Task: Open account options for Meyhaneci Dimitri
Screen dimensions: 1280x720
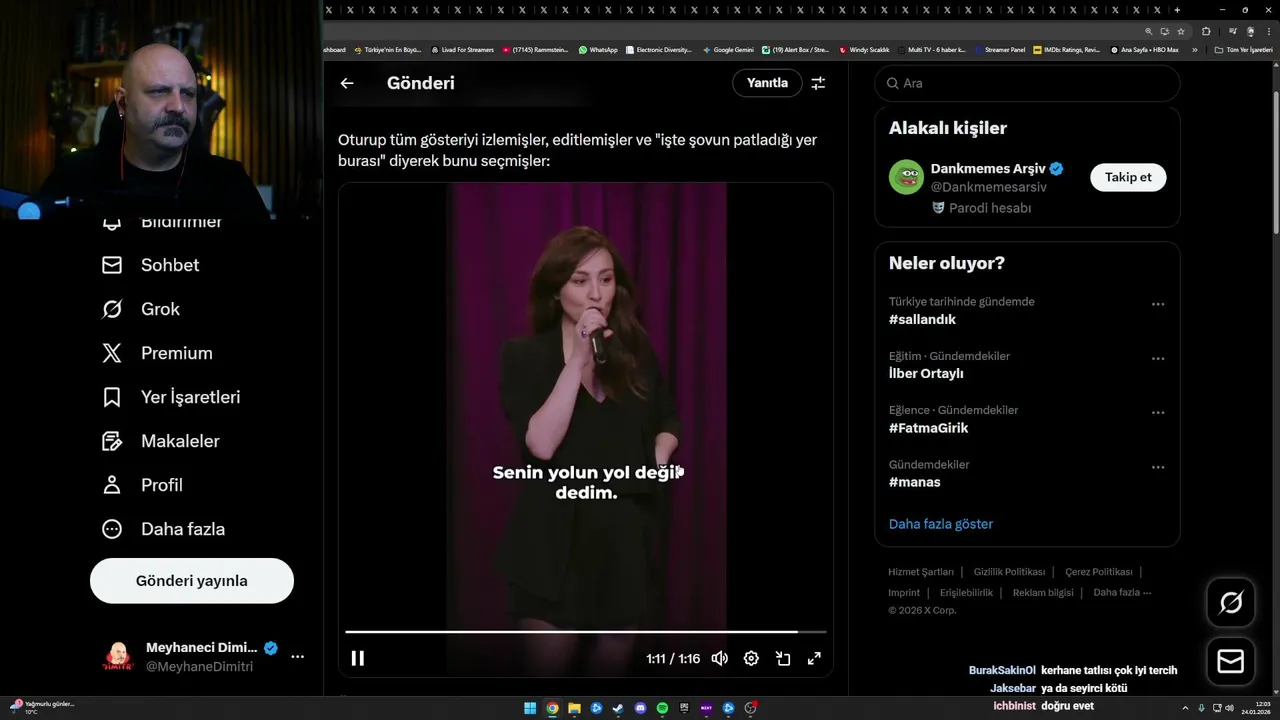Action: click(297, 657)
